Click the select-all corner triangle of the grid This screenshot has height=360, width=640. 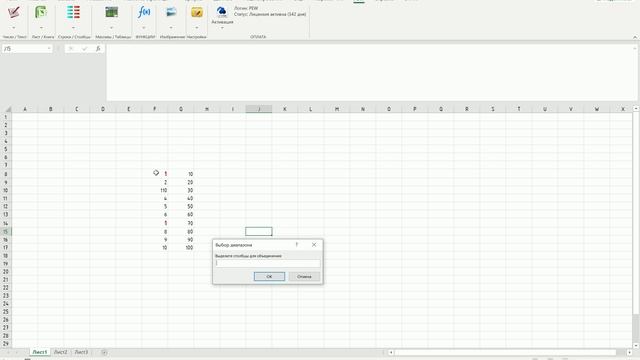pyautogui.click(x=7, y=109)
